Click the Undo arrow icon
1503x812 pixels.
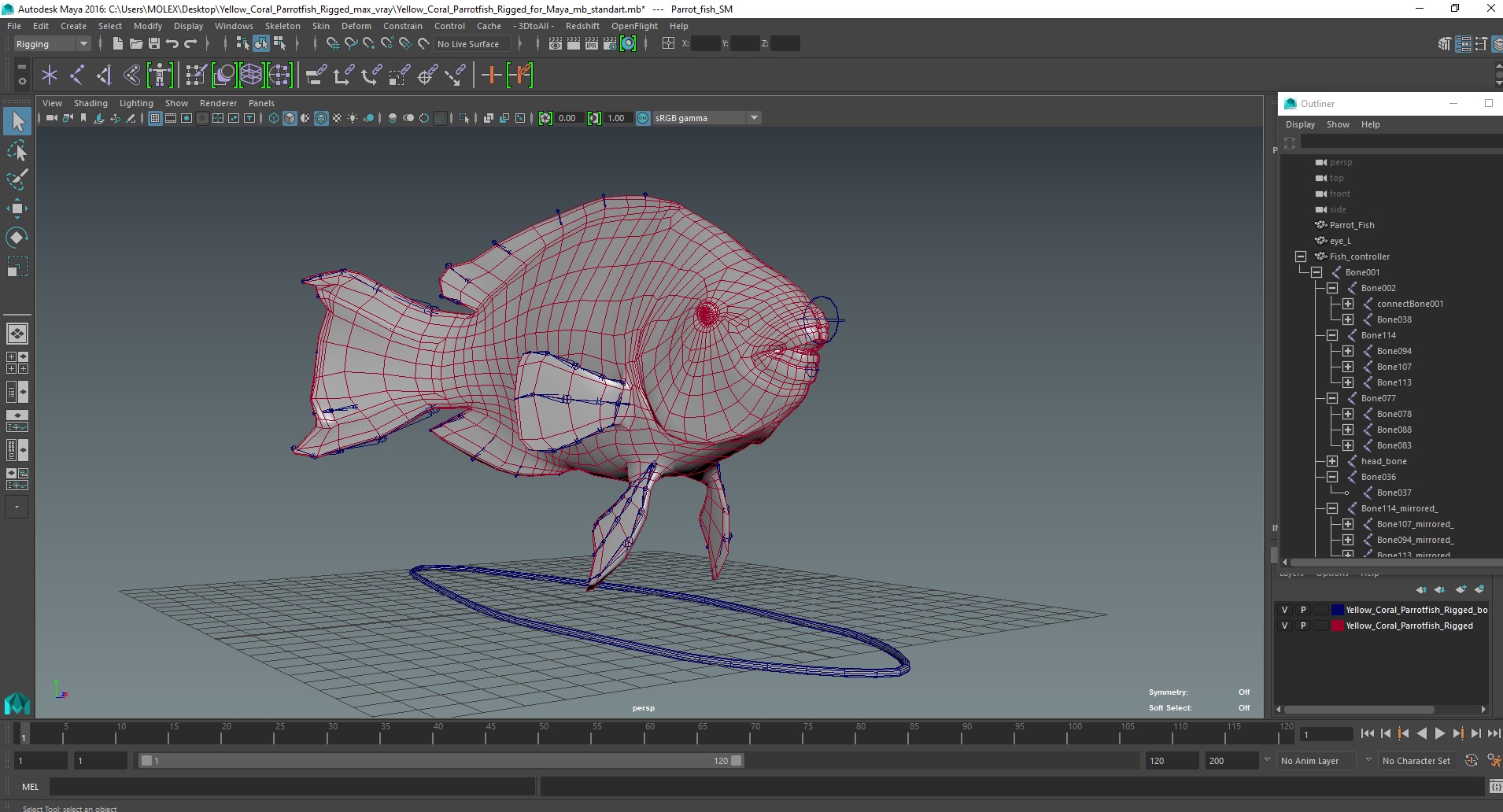(172, 44)
